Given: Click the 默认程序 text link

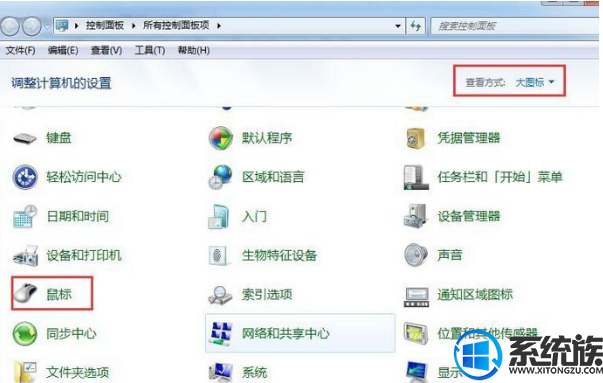Looking at the screenshot, I should [267, 138].
